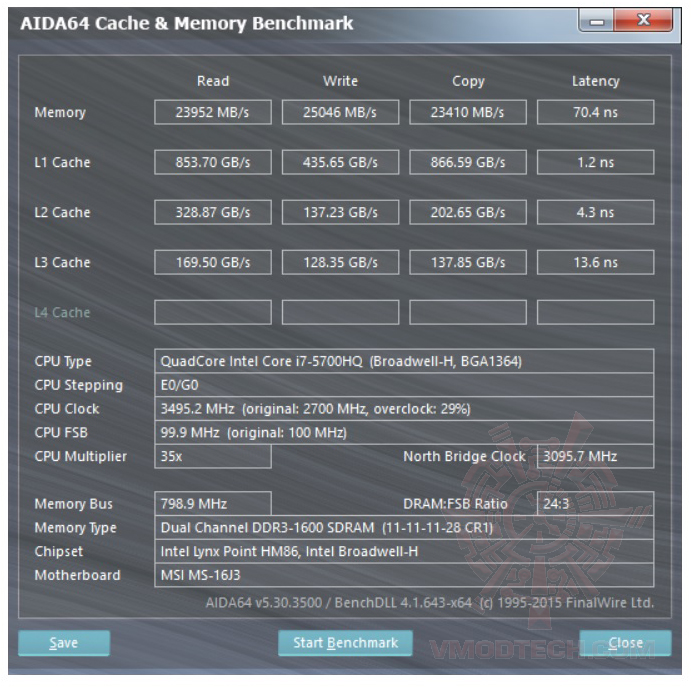692x687 pixels.
Task: Click the Copy column header
Action: [468, 82]
